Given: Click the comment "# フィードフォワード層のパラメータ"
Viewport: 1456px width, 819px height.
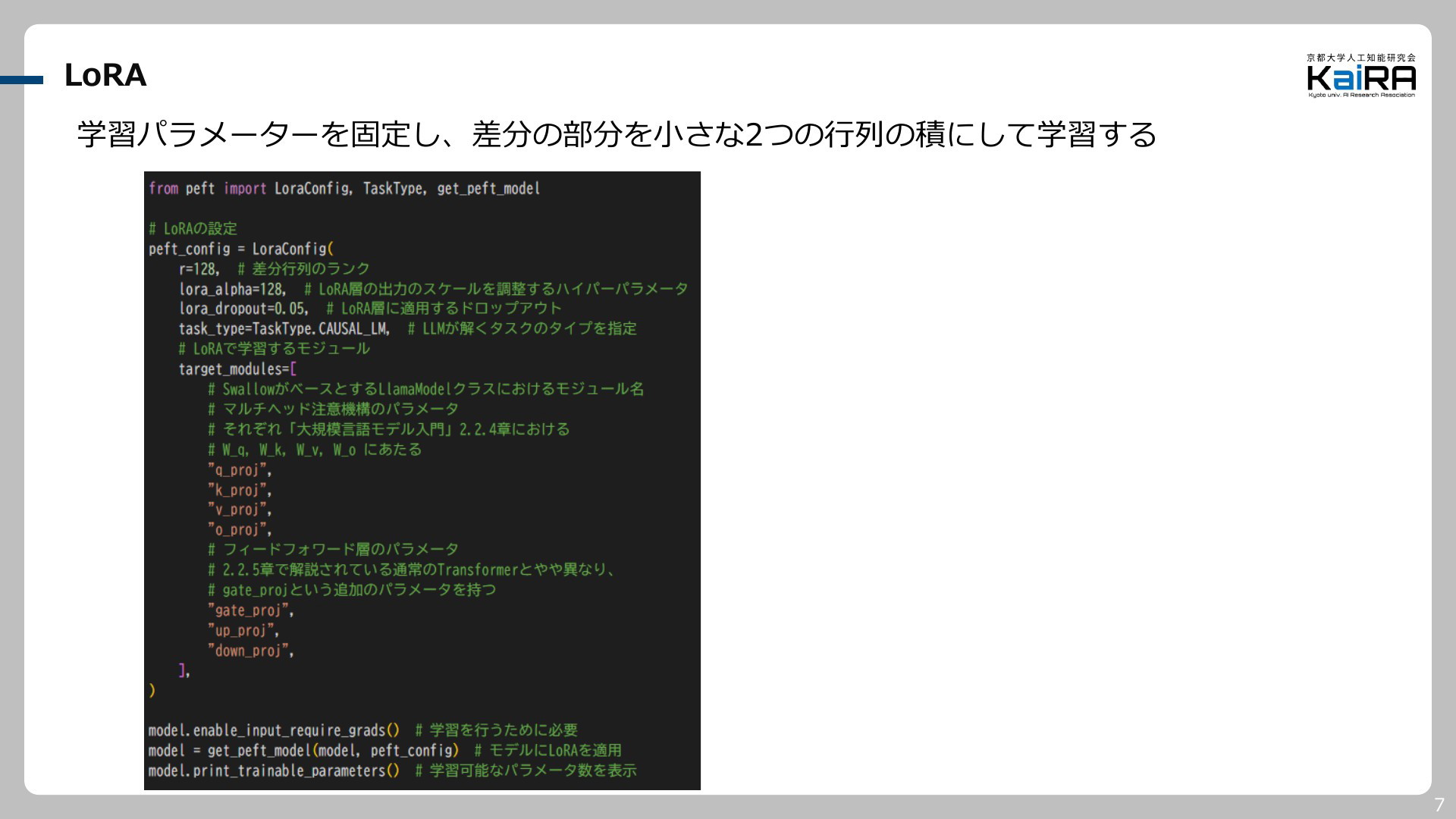Looking at the screenshot, I should pyautogui.click(x=334, y=549).
